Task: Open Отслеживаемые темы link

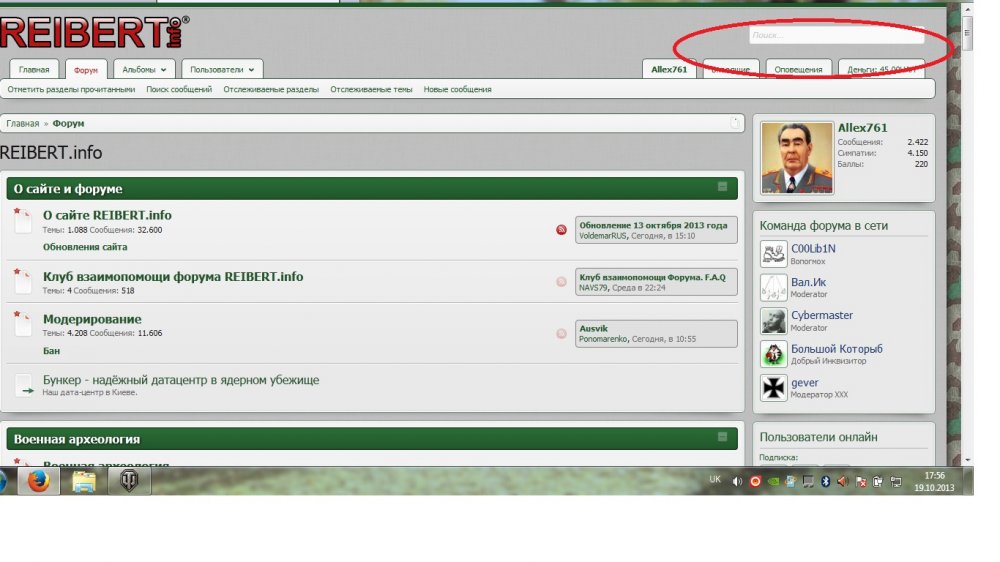Action: click(371, 89)
